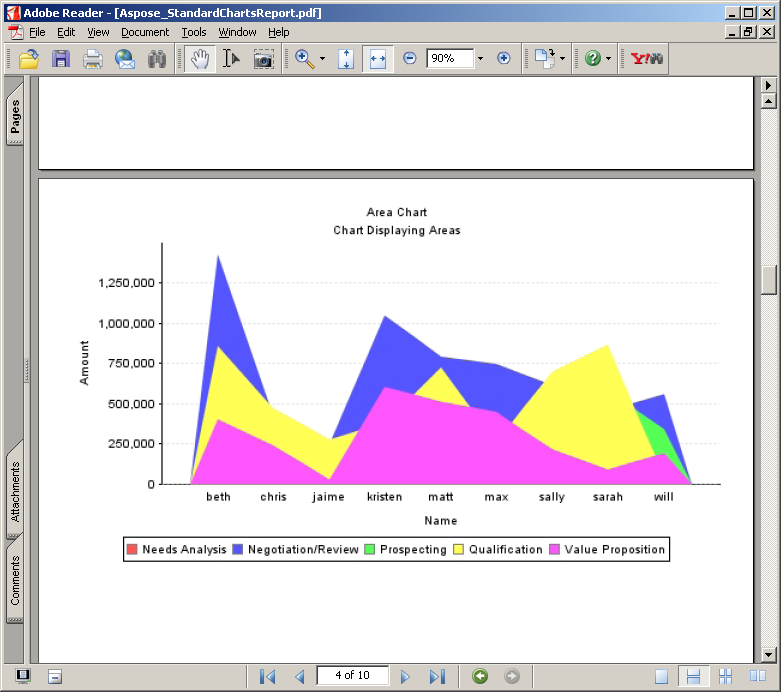Print the document with the printer icon
Viewport: 781px width, 692px height.
pyautogui.click(x=93, y=59)
